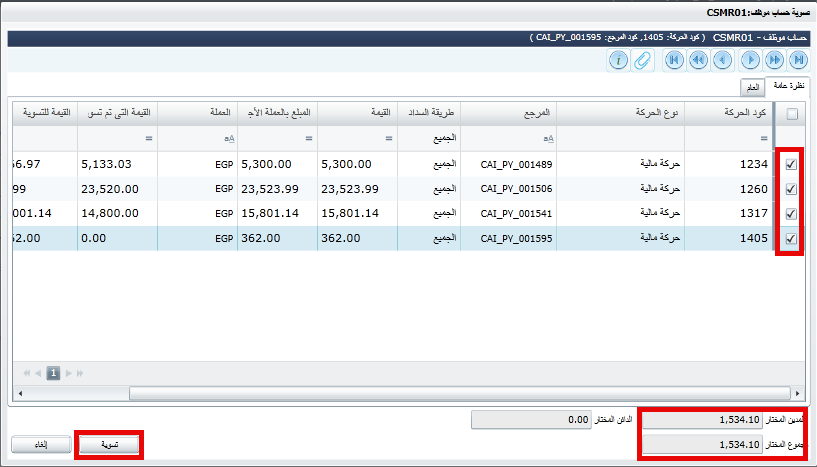The width and height of the screenshot is (817, 467).
Task: Click the fast-forward double-arrow navigation icon
Action: [x=775, y=61]
